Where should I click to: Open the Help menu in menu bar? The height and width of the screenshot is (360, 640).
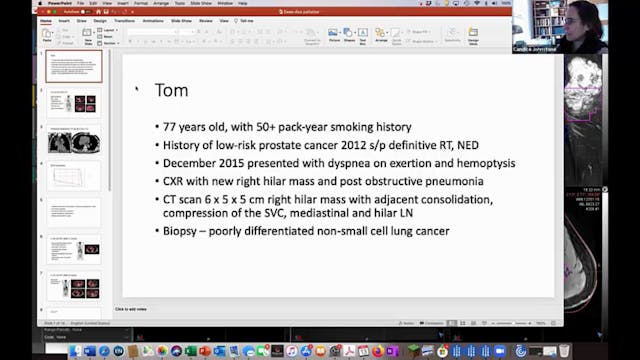pos(242,3)
